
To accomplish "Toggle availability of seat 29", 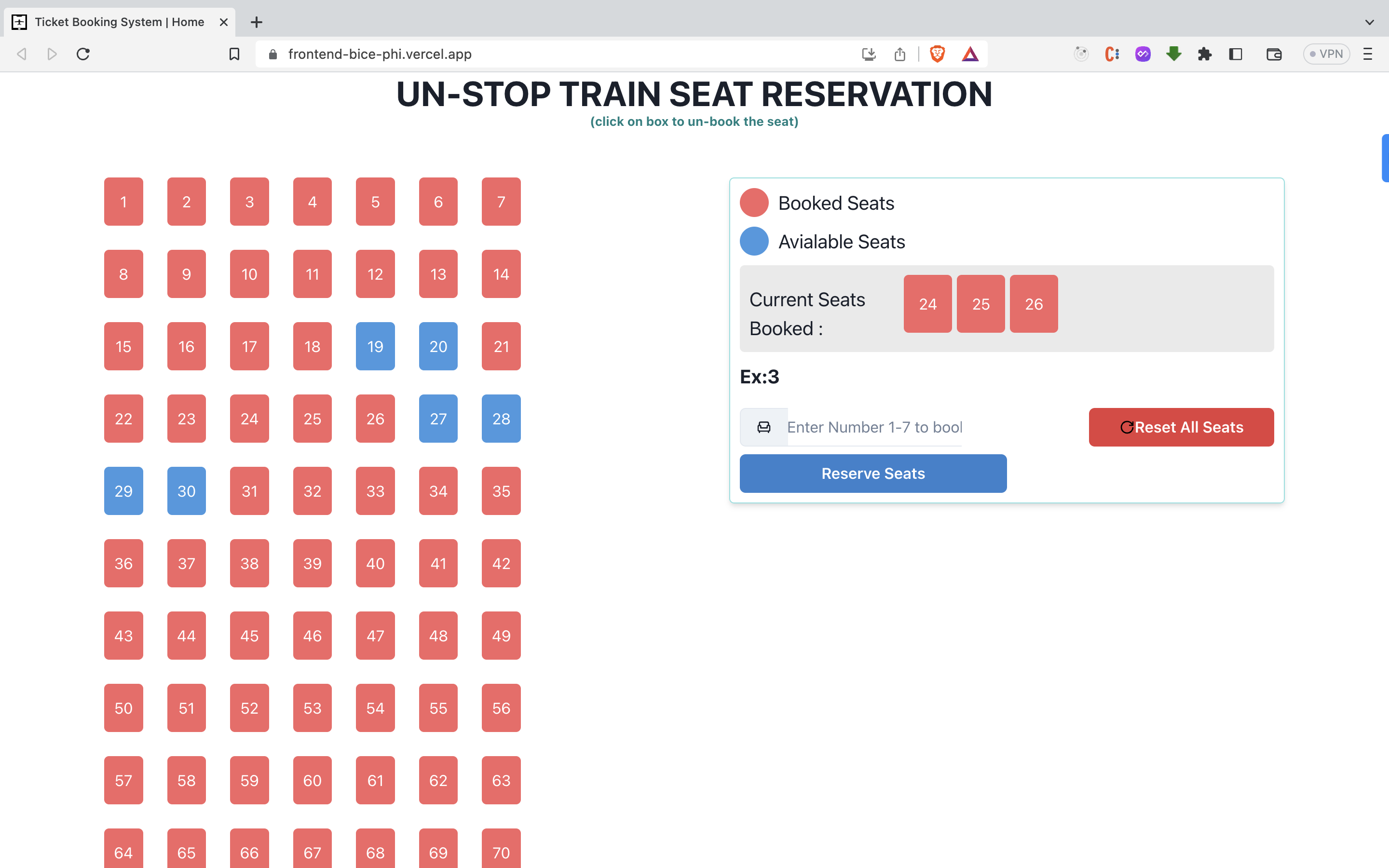I will (x=123, y=490).
